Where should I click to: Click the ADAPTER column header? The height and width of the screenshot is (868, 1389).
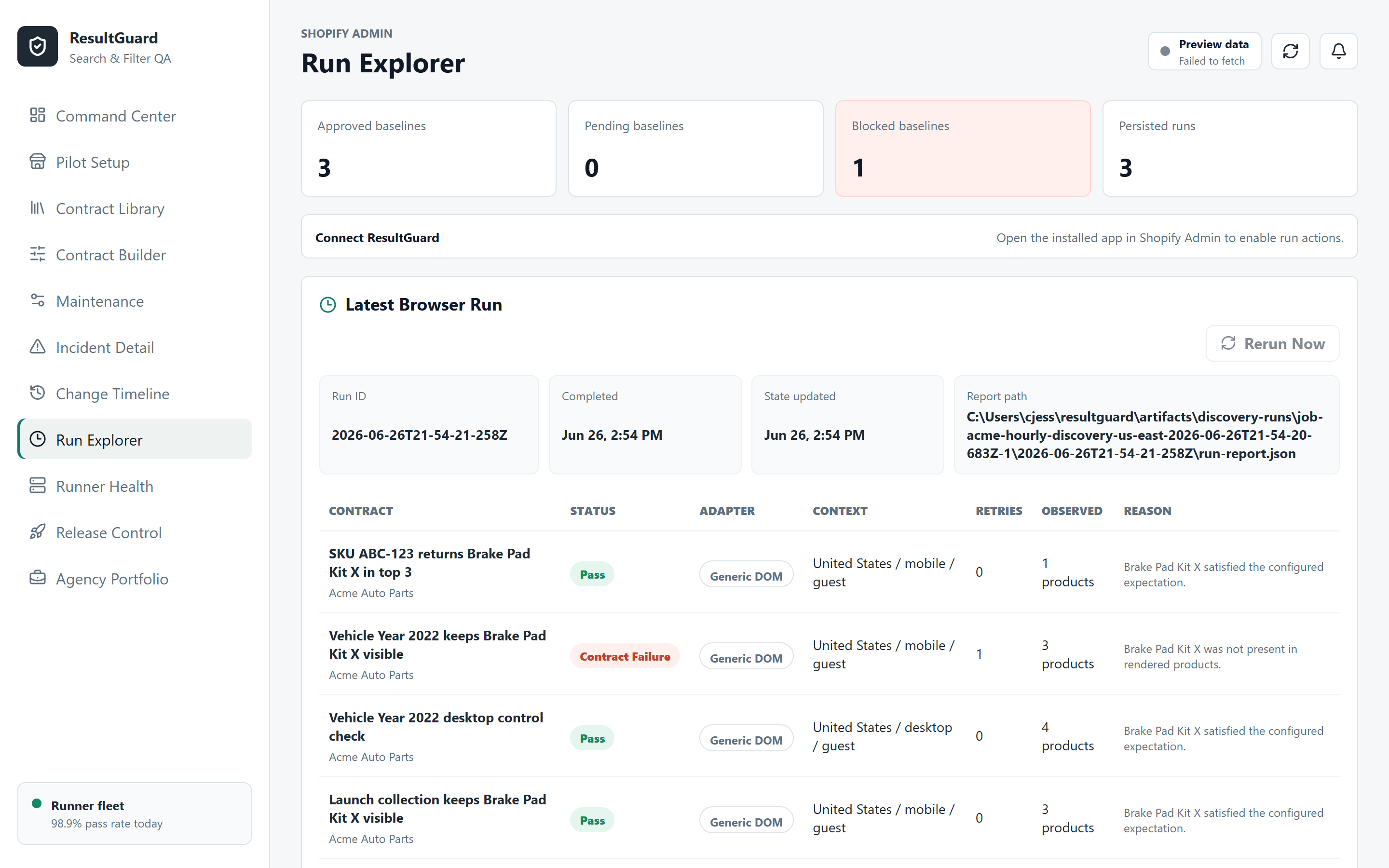[x=727, y=510]
